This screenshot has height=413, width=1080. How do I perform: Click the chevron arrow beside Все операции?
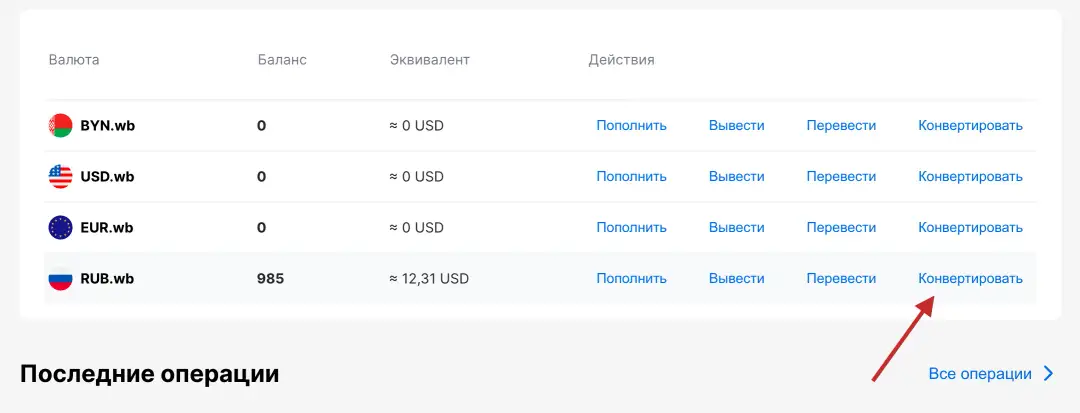(x=1049, y=374)
